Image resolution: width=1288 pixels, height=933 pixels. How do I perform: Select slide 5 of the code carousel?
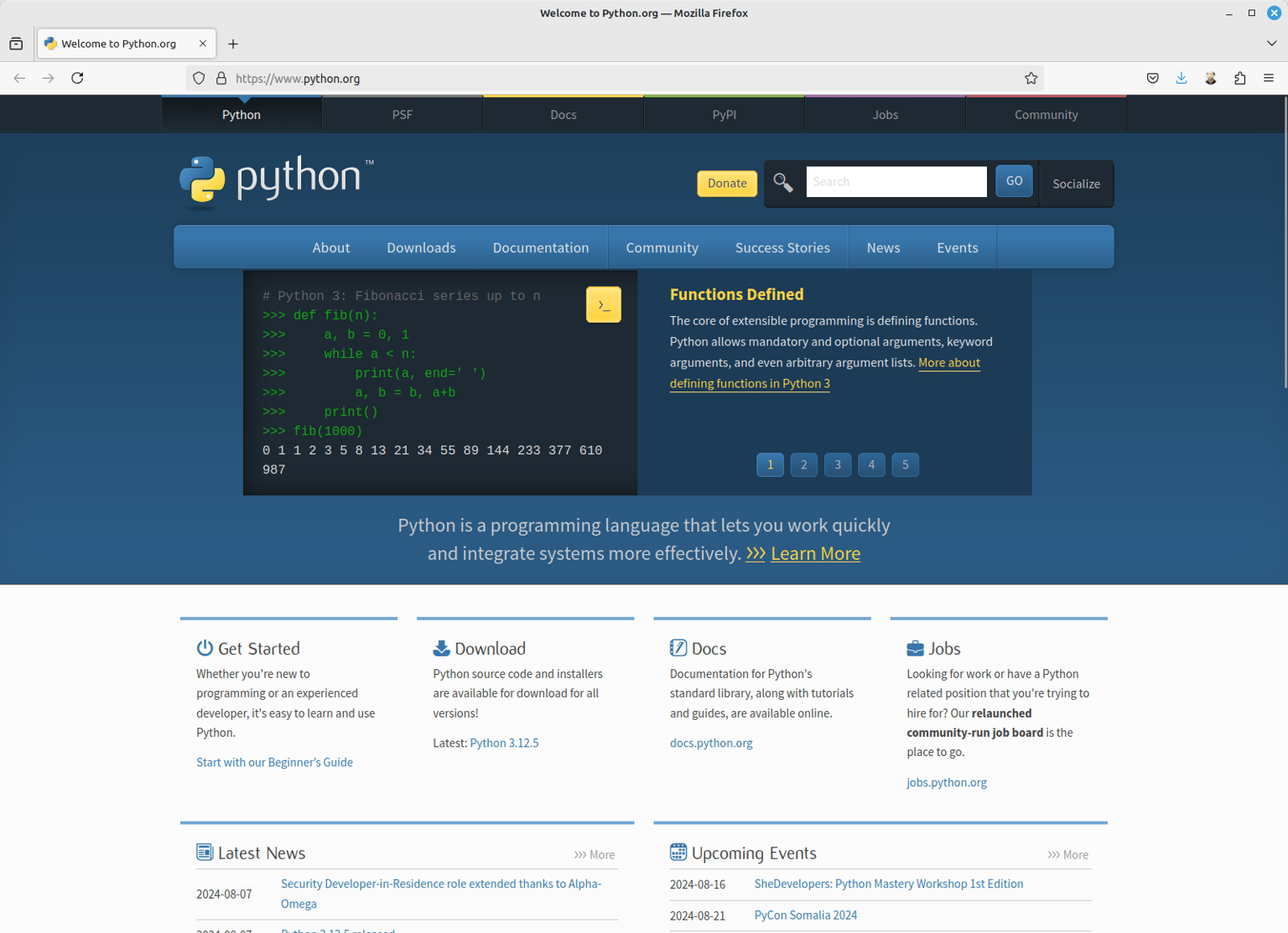(906, 464)
